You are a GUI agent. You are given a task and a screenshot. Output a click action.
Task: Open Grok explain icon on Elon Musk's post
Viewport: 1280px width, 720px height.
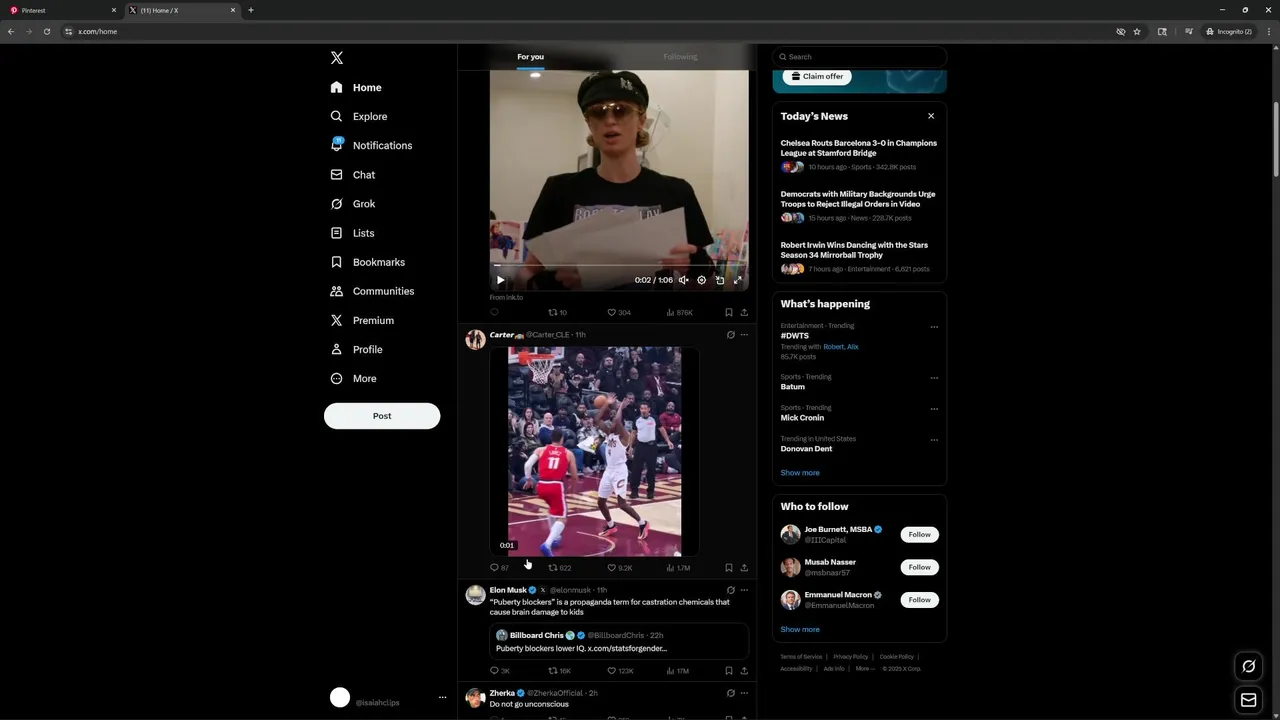point(730,590)
